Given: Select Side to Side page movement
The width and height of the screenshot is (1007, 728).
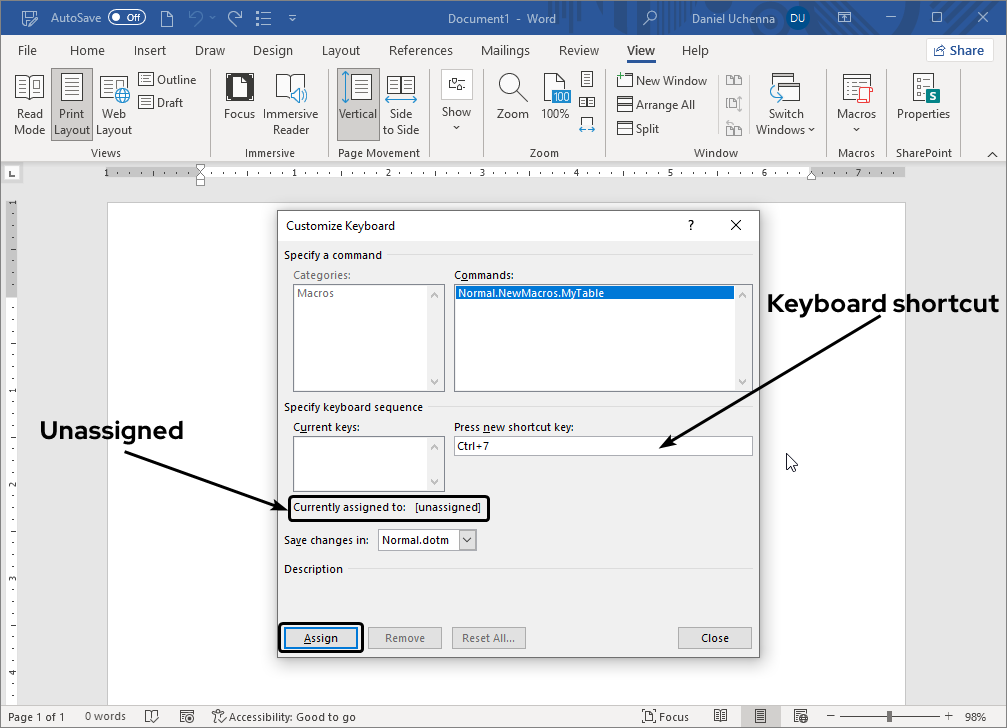Looking at the screenshot, I should tap(401, 103).
